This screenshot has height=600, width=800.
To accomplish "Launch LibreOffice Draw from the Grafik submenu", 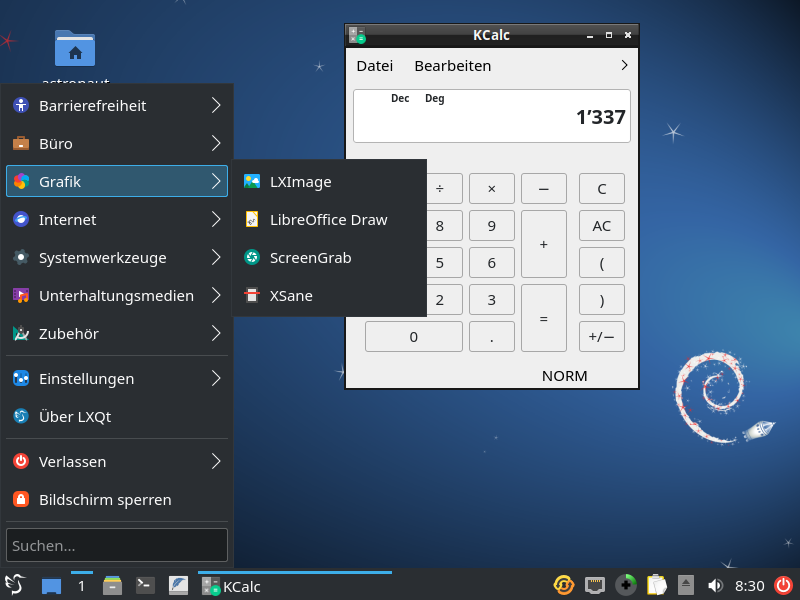I will click(x=329, y=219).
